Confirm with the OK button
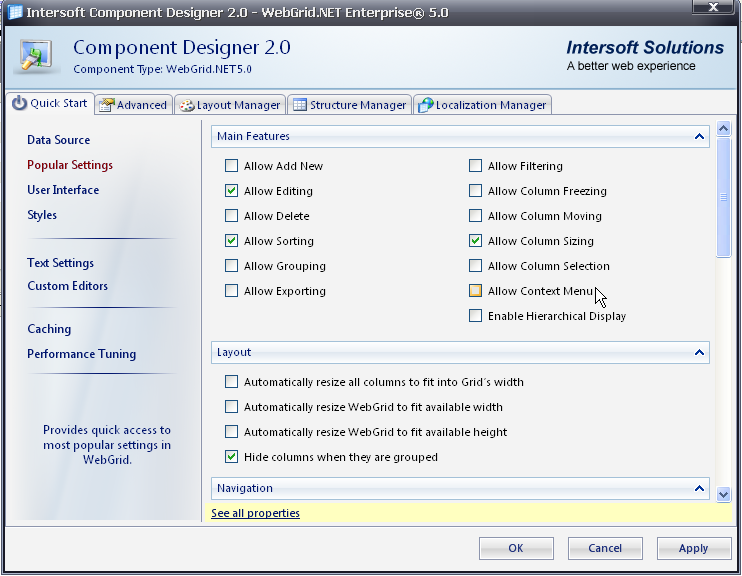This screenshot has height=576, width=742. (x=516, y=548)
